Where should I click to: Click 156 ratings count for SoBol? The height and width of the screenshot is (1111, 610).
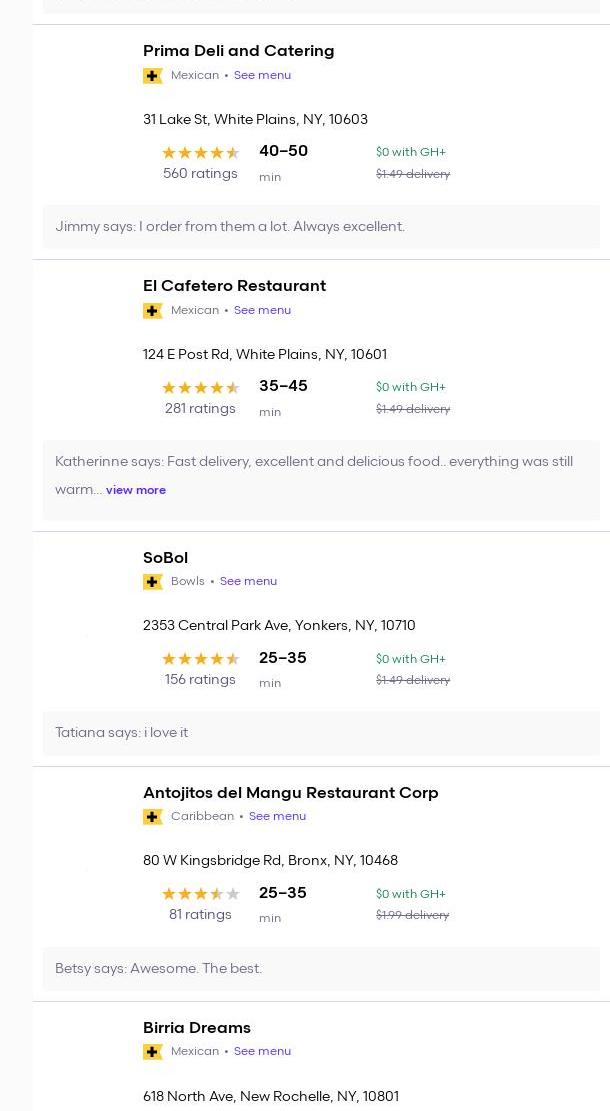click(x=200, y=680)
